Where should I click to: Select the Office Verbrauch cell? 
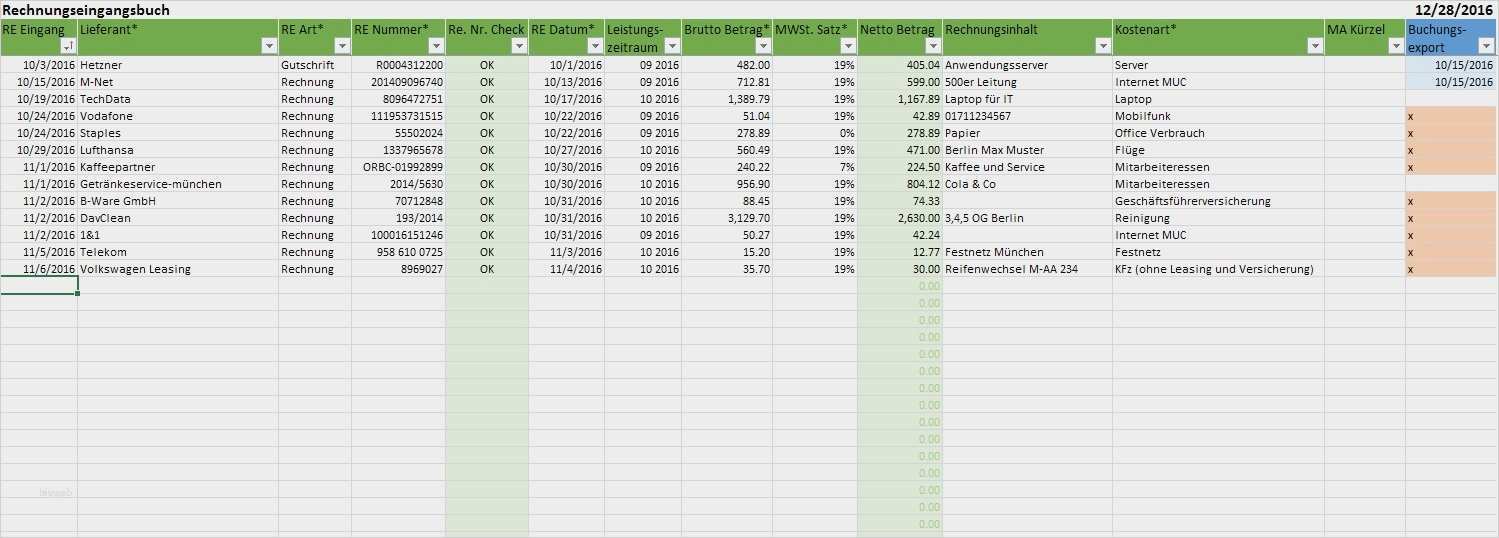[x=1218, y=133]
